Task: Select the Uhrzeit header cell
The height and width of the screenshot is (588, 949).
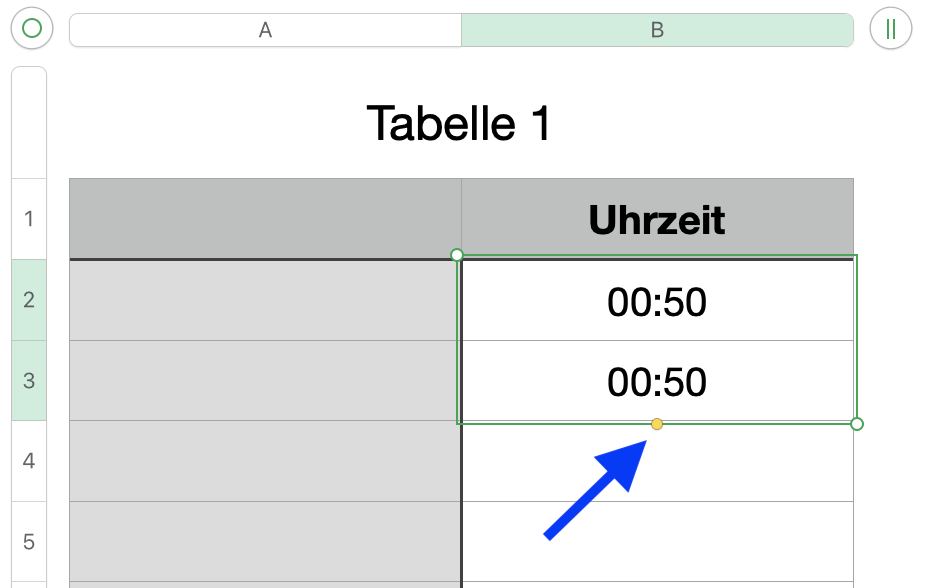Action: click(657, 219)
